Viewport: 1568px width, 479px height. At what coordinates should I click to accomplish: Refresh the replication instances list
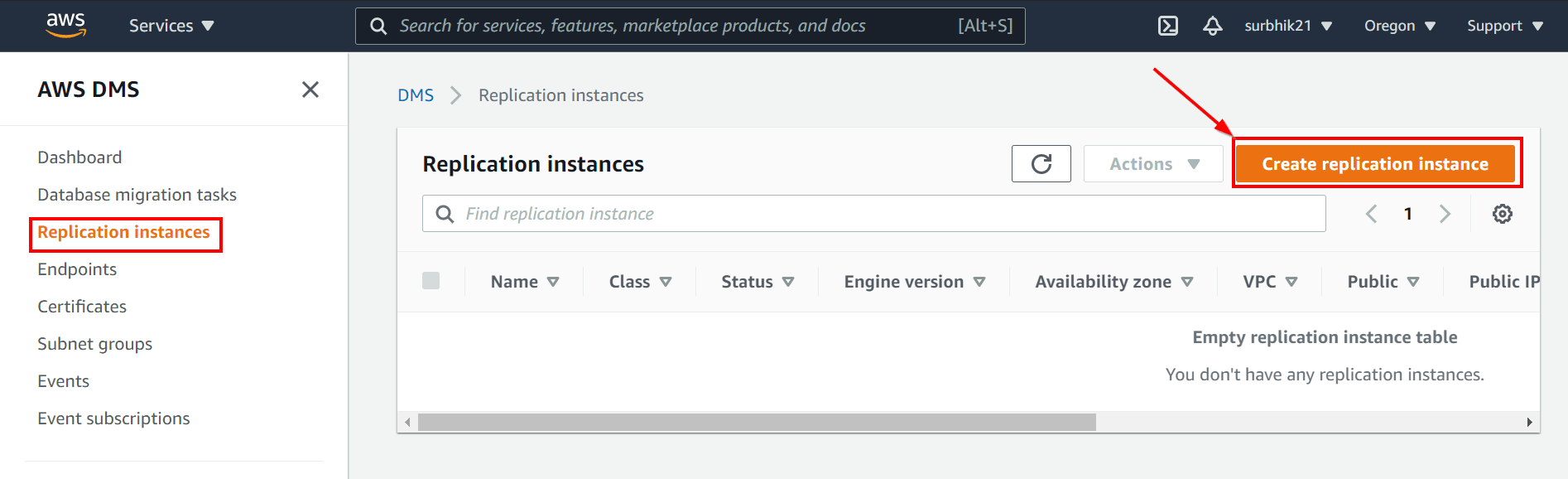(x=1041, y=164)
